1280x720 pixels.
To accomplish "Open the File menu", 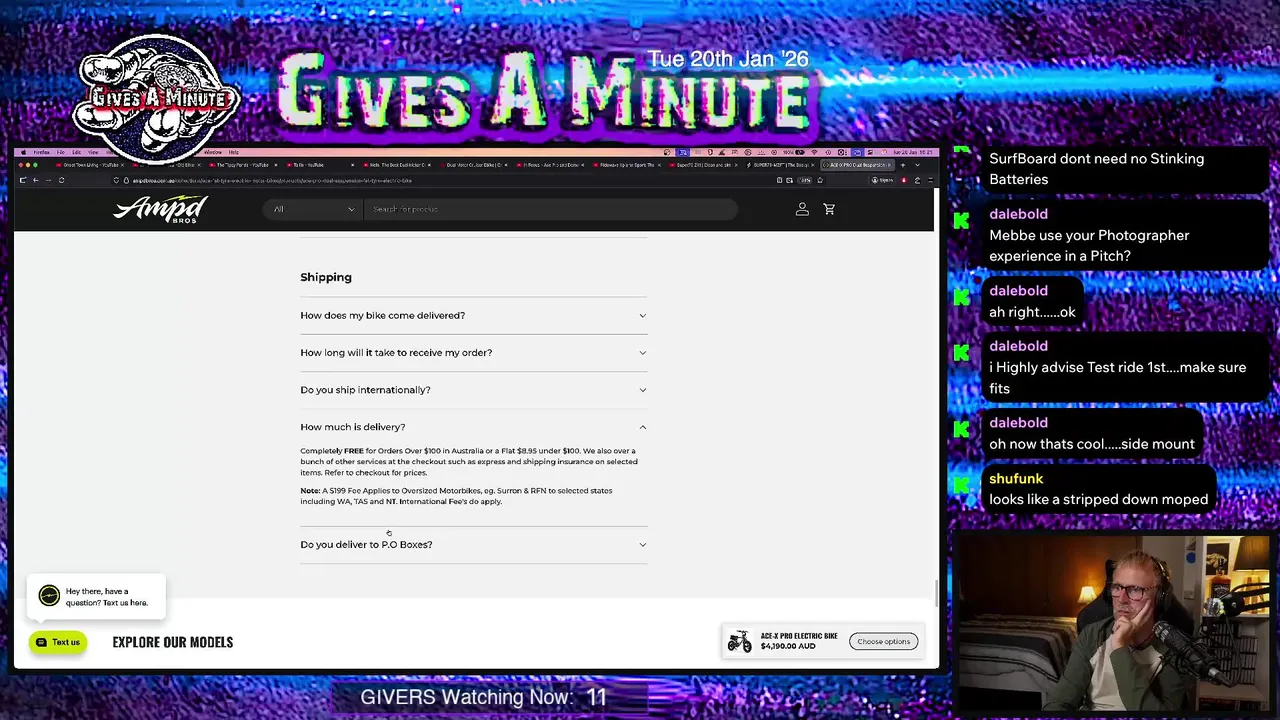I will click(60, 152).
